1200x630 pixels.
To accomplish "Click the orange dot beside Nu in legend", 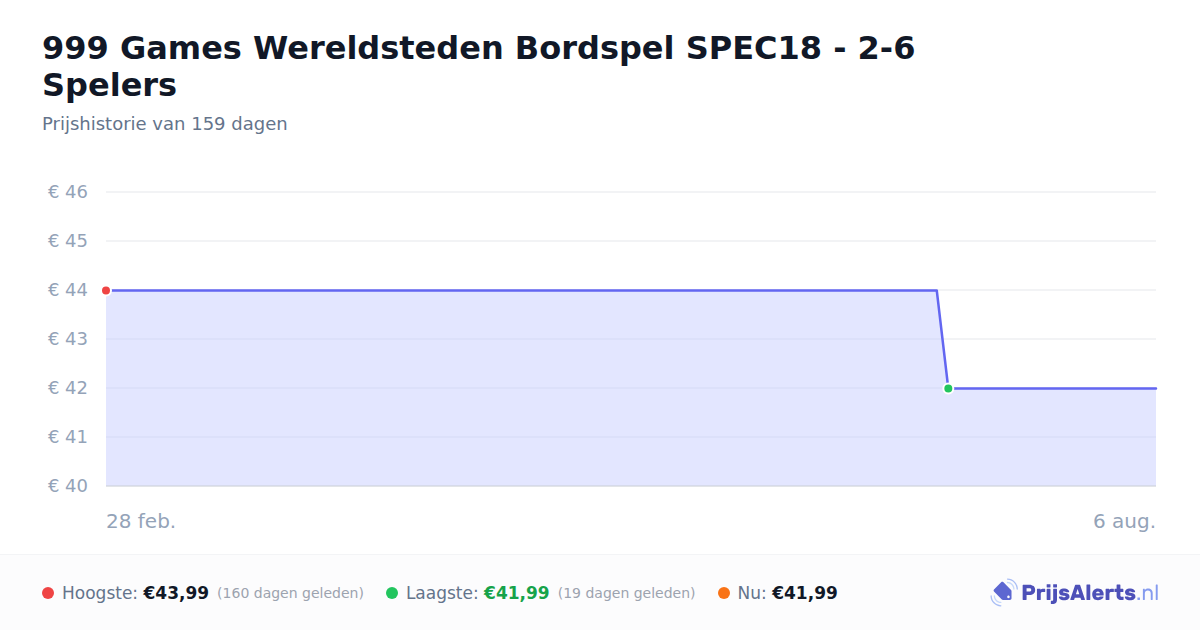I will (724, 593).
